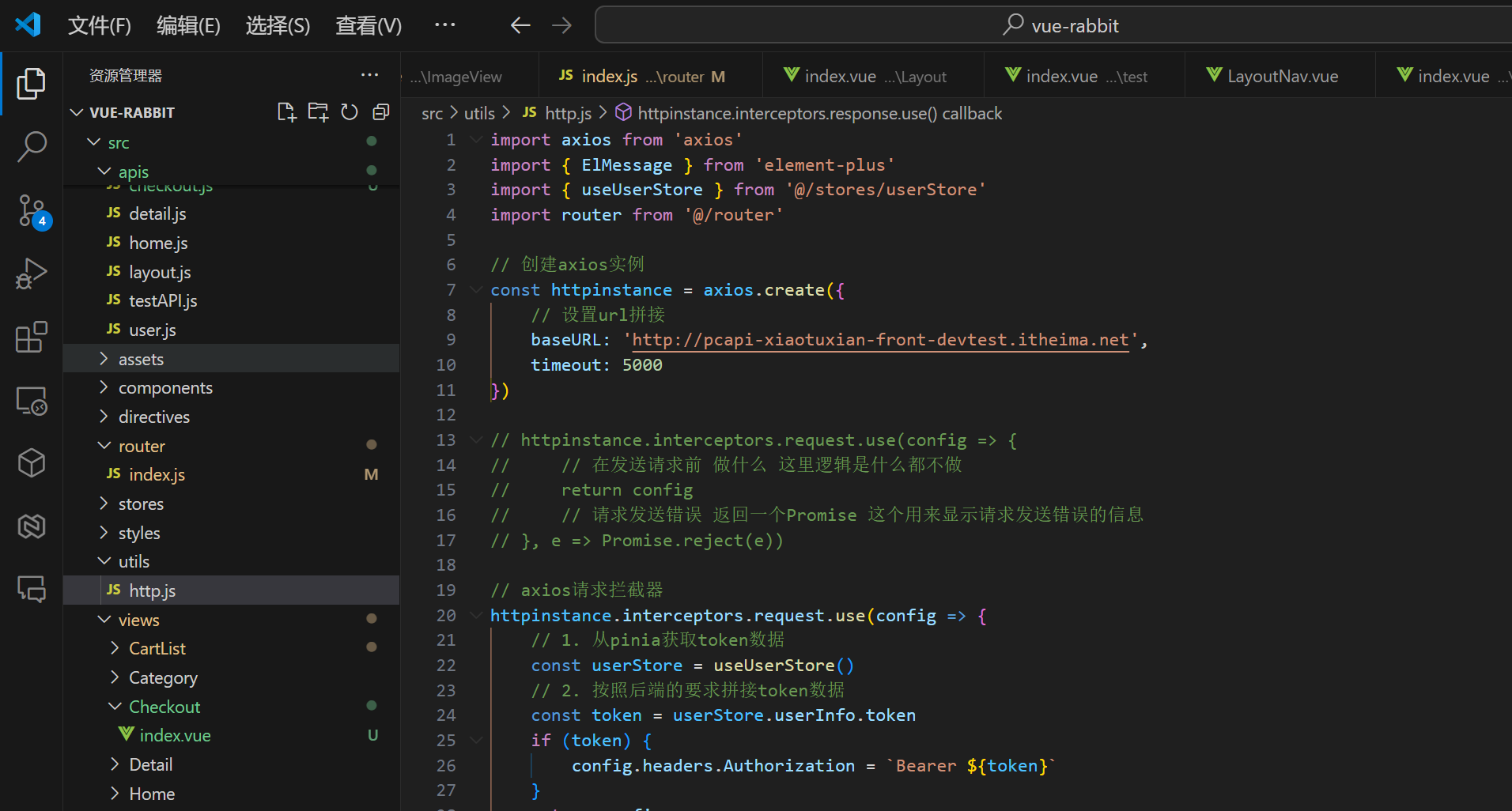Image resolution: width=1512 pixels, height=811 pixels.
Task: Click line number 24 in gutter
Action: (x=446, y=715)
